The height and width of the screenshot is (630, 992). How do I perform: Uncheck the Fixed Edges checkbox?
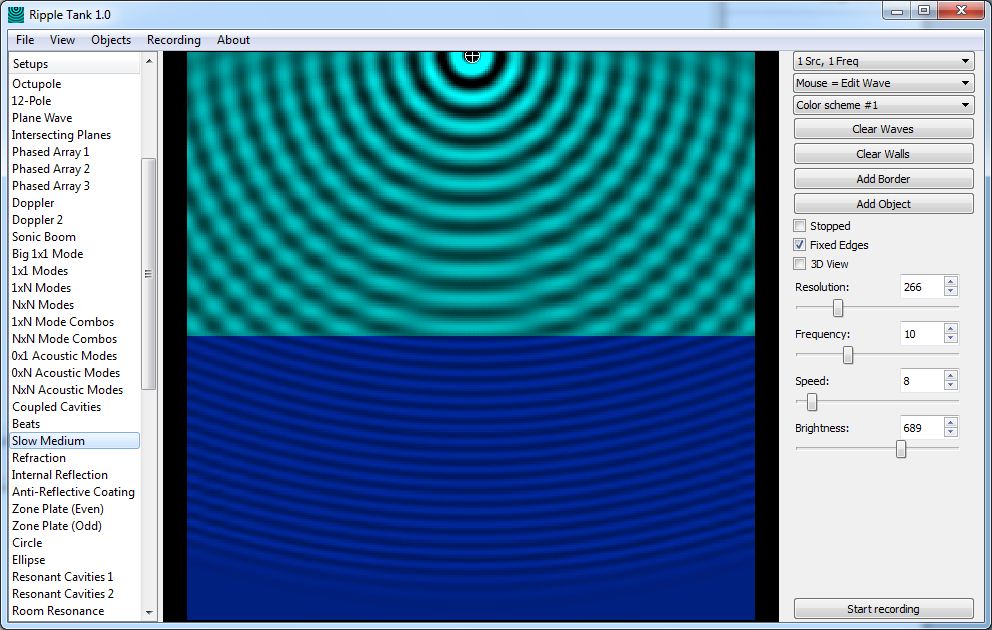coord(800,245)
